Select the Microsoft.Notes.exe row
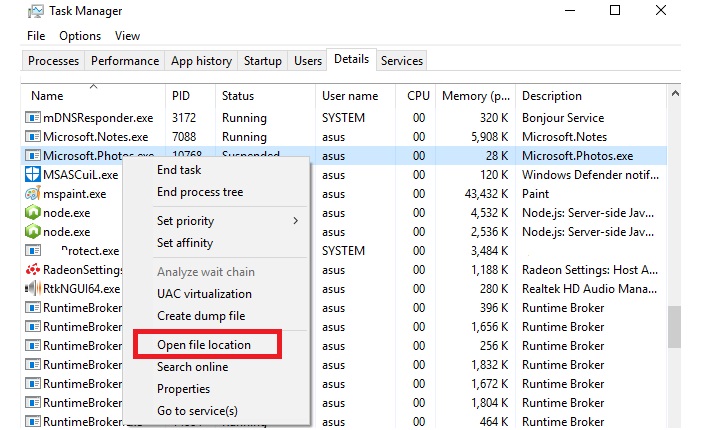 (344, 136)
